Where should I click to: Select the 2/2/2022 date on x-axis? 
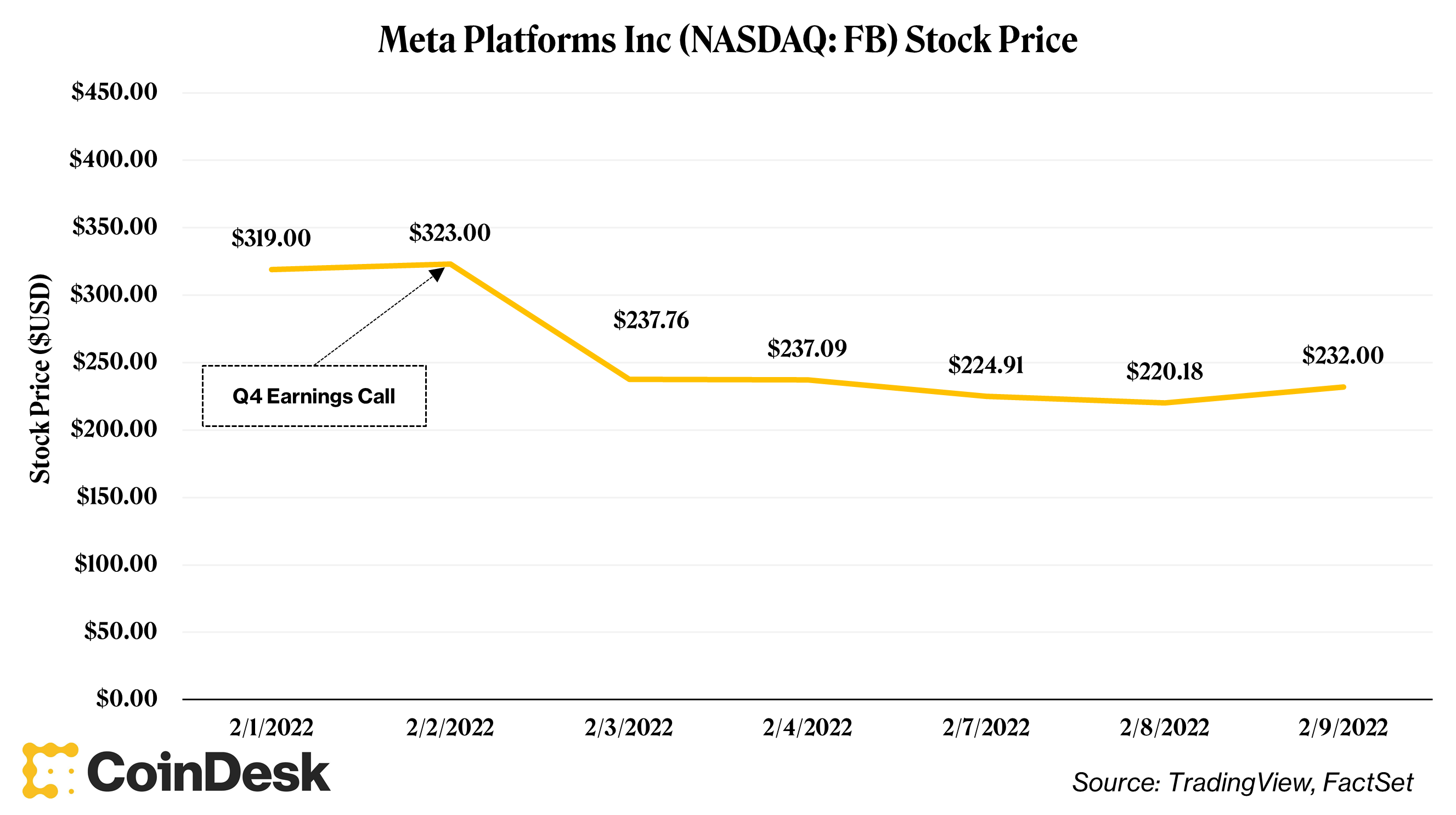[x=450, y=727]
